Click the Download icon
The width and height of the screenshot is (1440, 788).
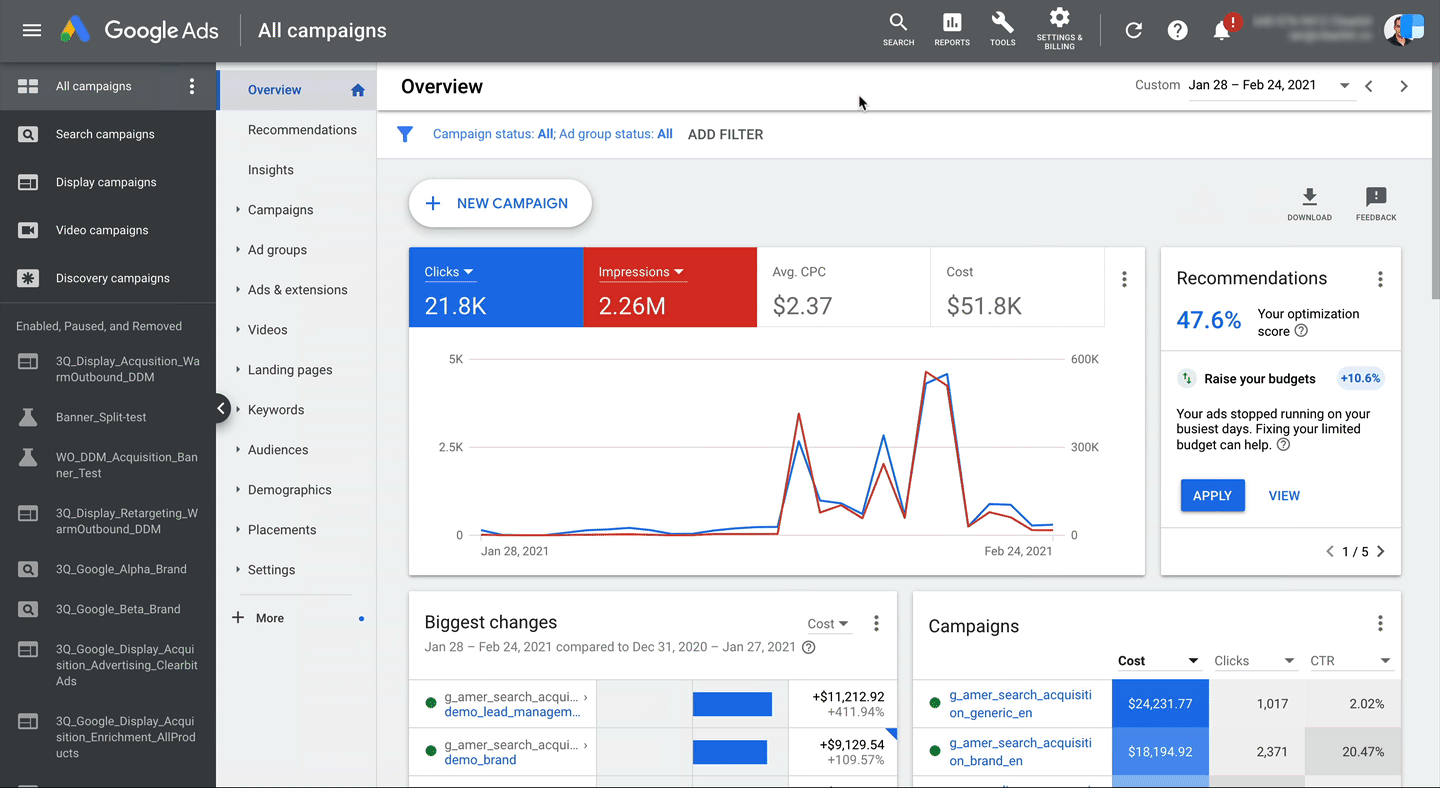(x=1309, y=203)
